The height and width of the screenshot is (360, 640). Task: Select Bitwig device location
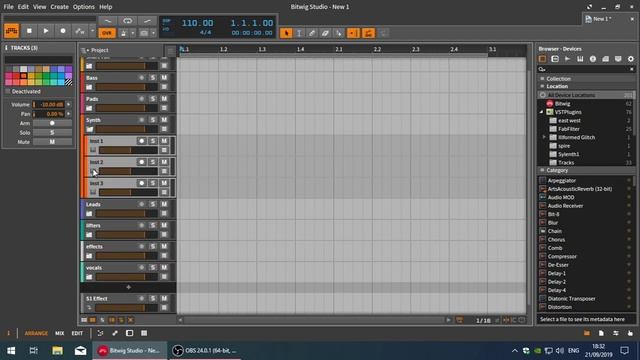point(562,104)
